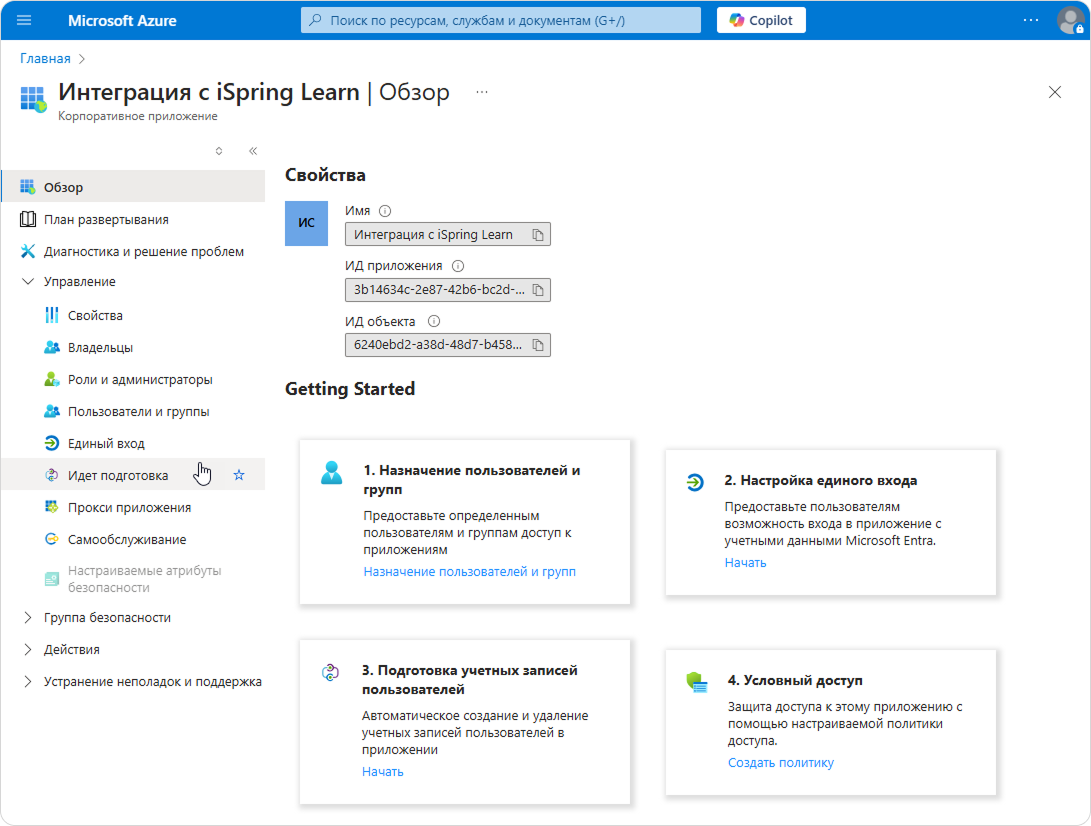
Task: Click the search resources field
Action: (x=500, y=20)
